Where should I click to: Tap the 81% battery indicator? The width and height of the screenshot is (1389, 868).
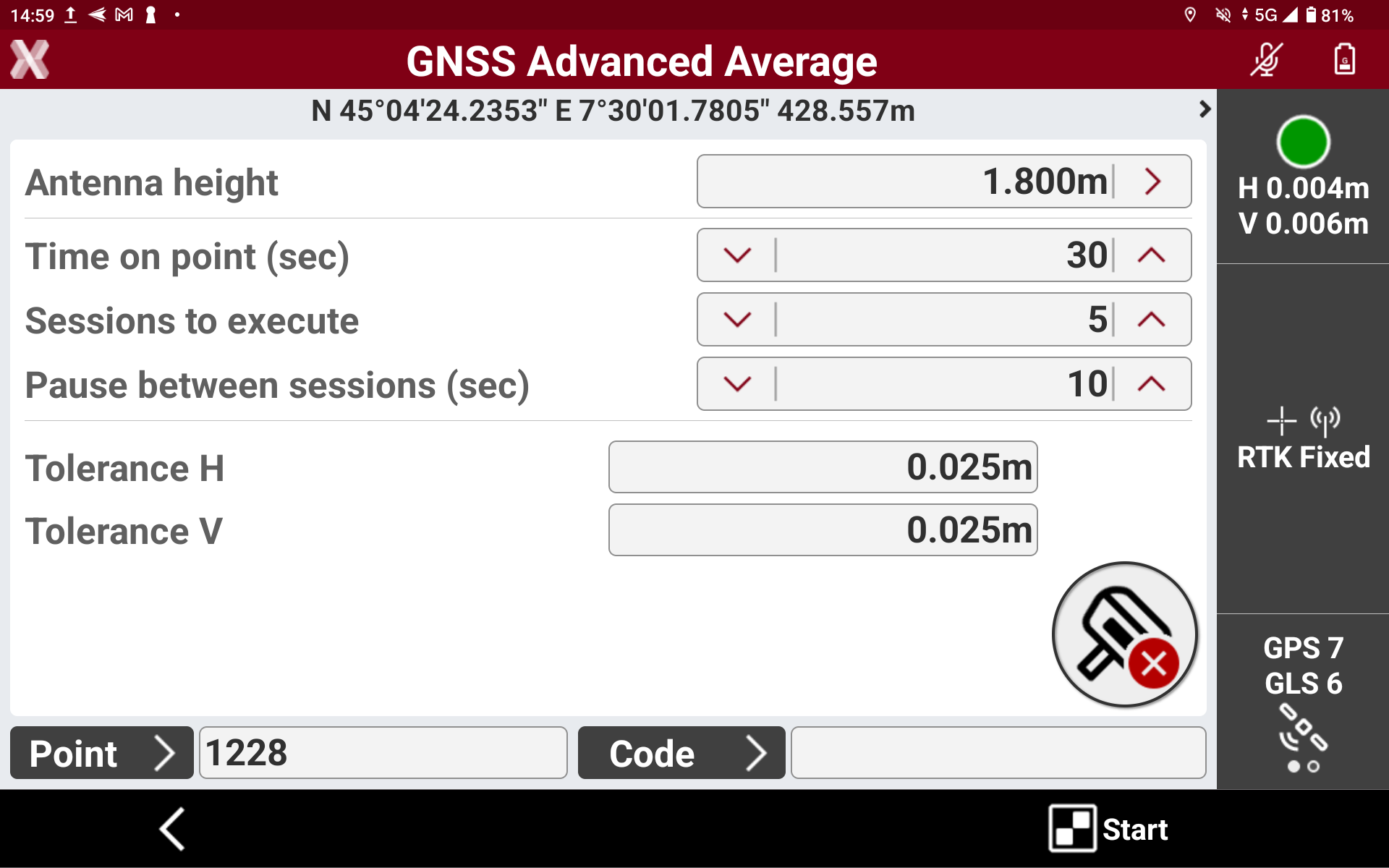(1330, 15)
